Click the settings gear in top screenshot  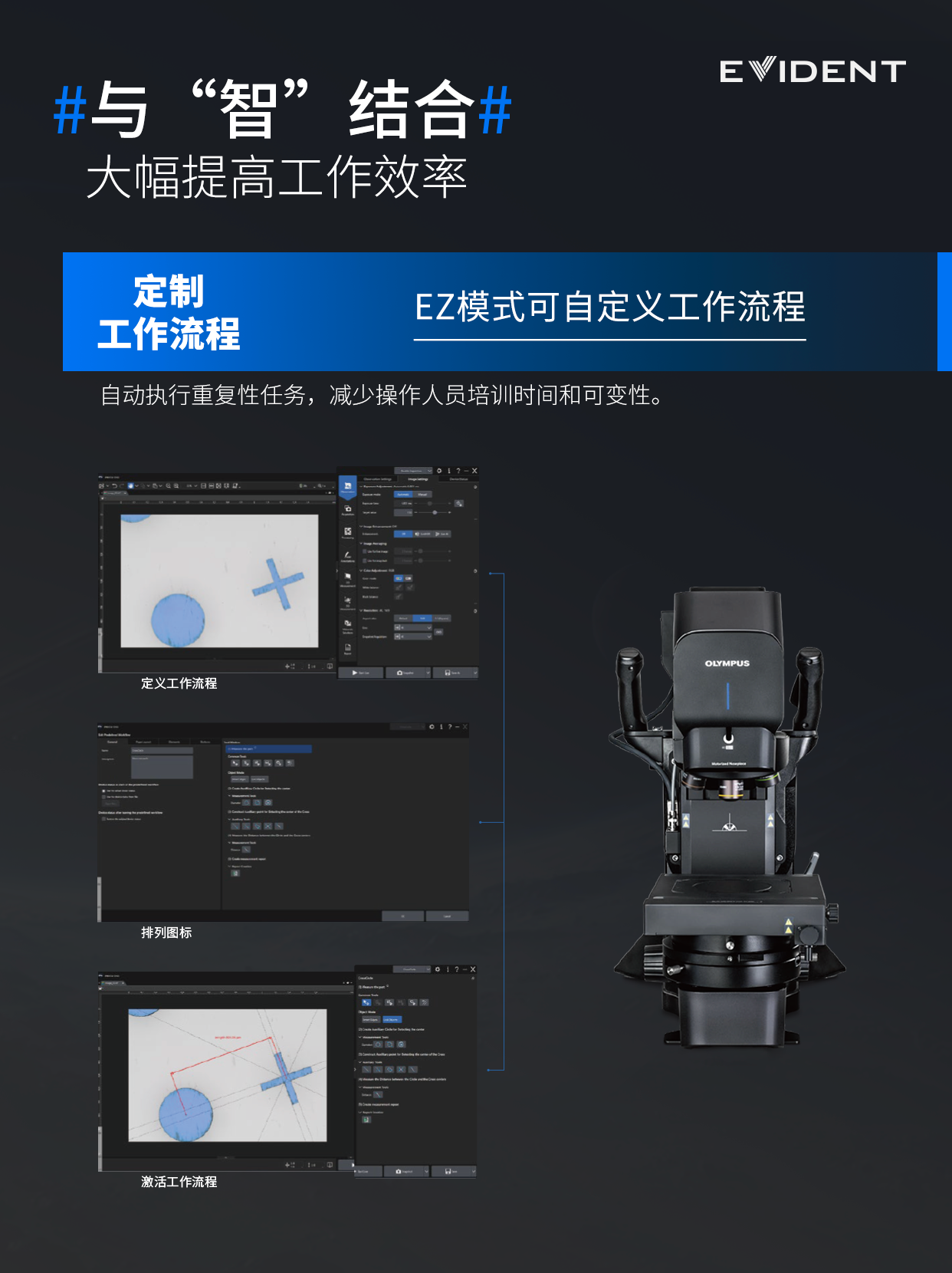[439, 471]
